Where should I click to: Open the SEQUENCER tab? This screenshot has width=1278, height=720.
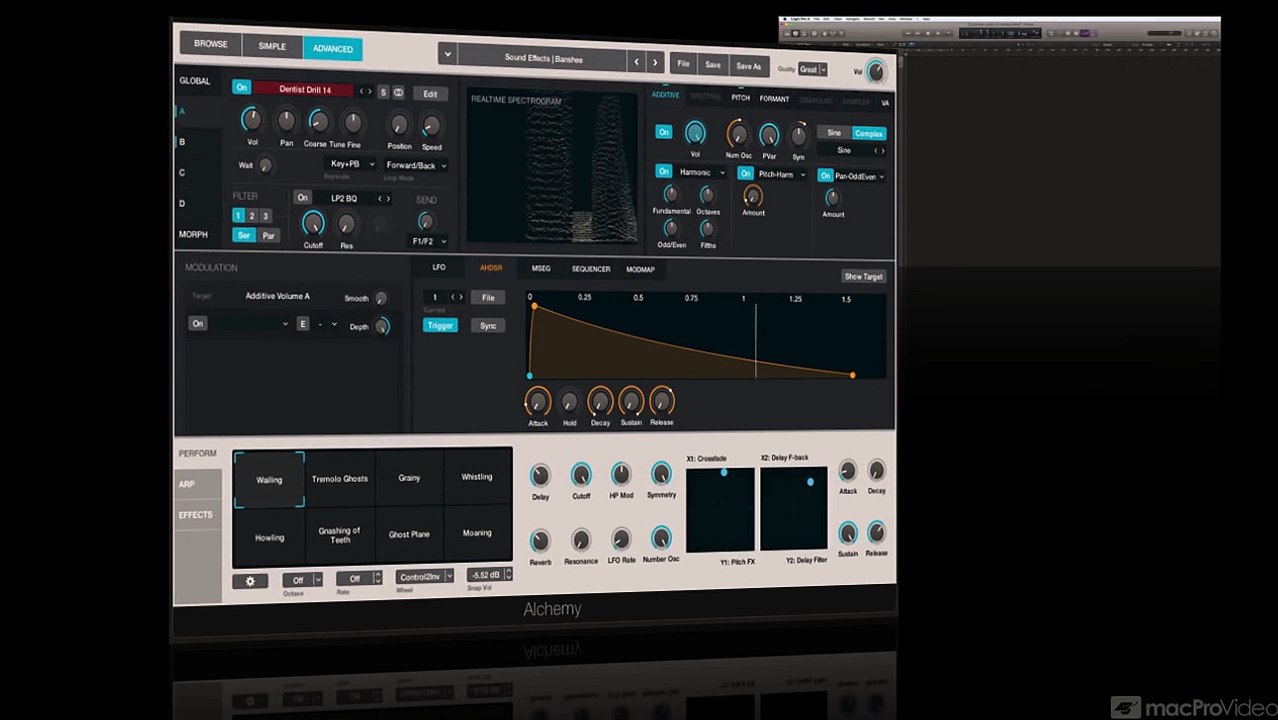pyautogui.click(x=591, y=269)
